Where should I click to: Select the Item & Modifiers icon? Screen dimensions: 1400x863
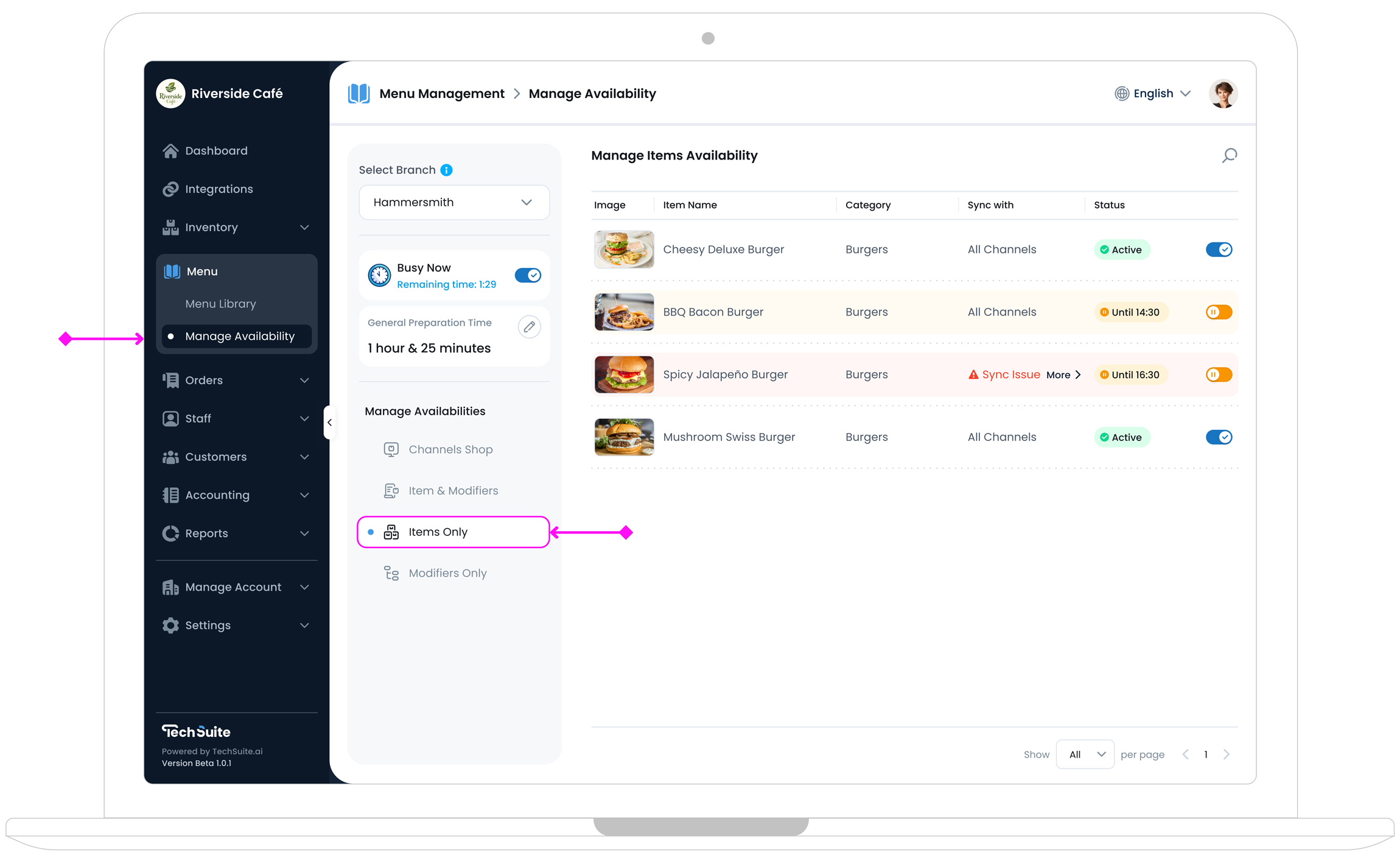391,490
